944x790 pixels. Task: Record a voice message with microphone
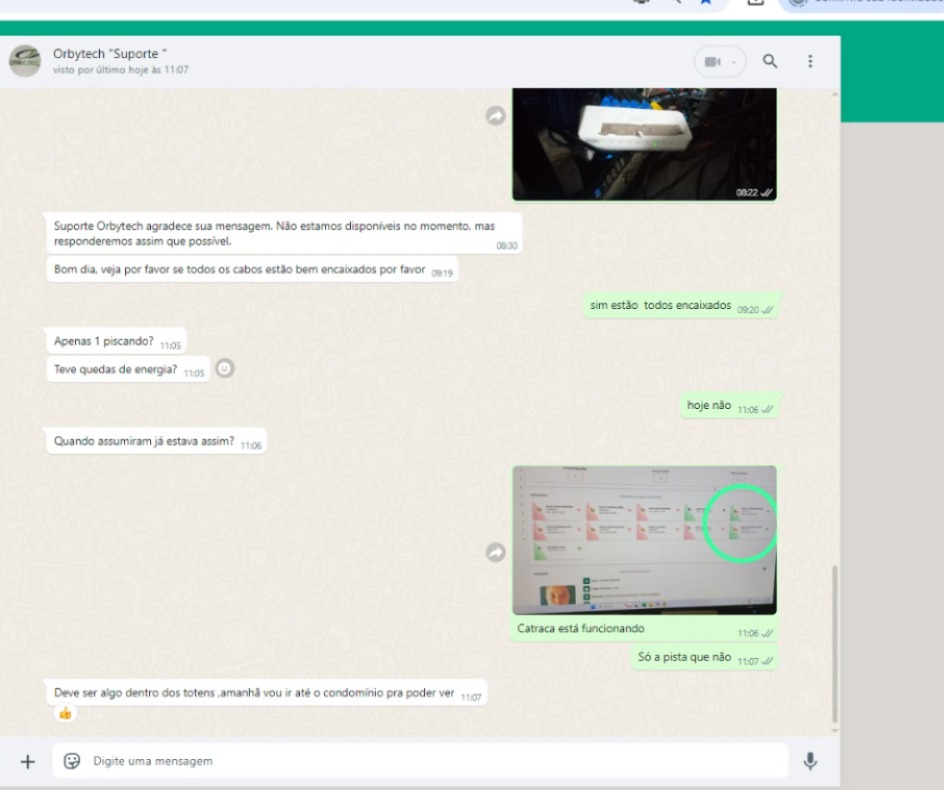[809, 762]
